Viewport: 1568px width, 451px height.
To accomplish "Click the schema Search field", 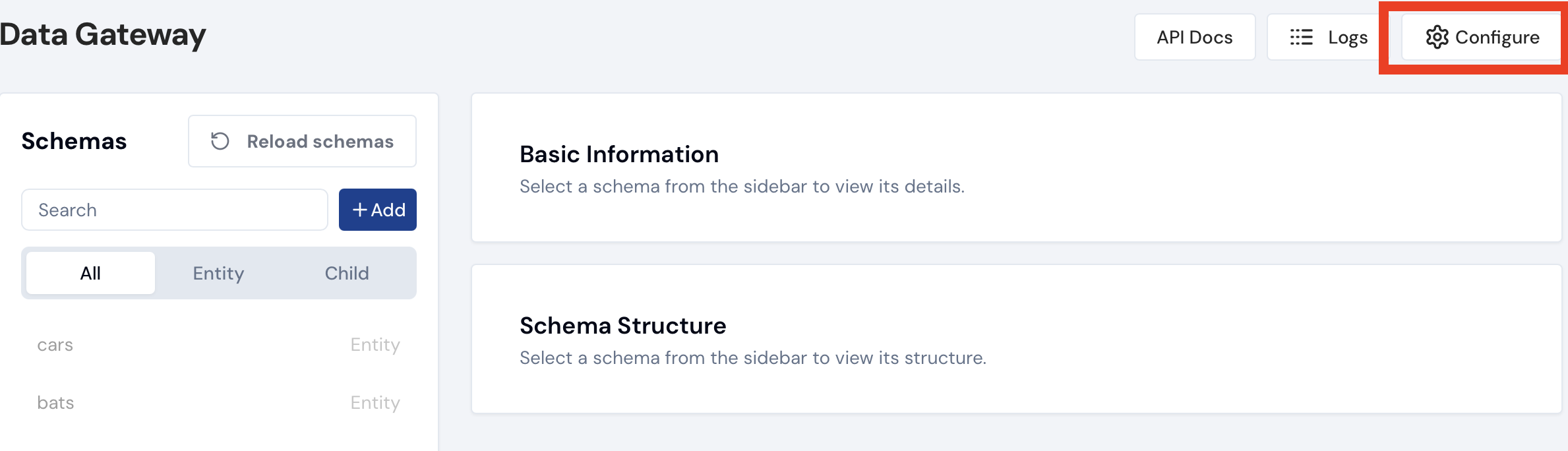I will [x=173, y=209].
